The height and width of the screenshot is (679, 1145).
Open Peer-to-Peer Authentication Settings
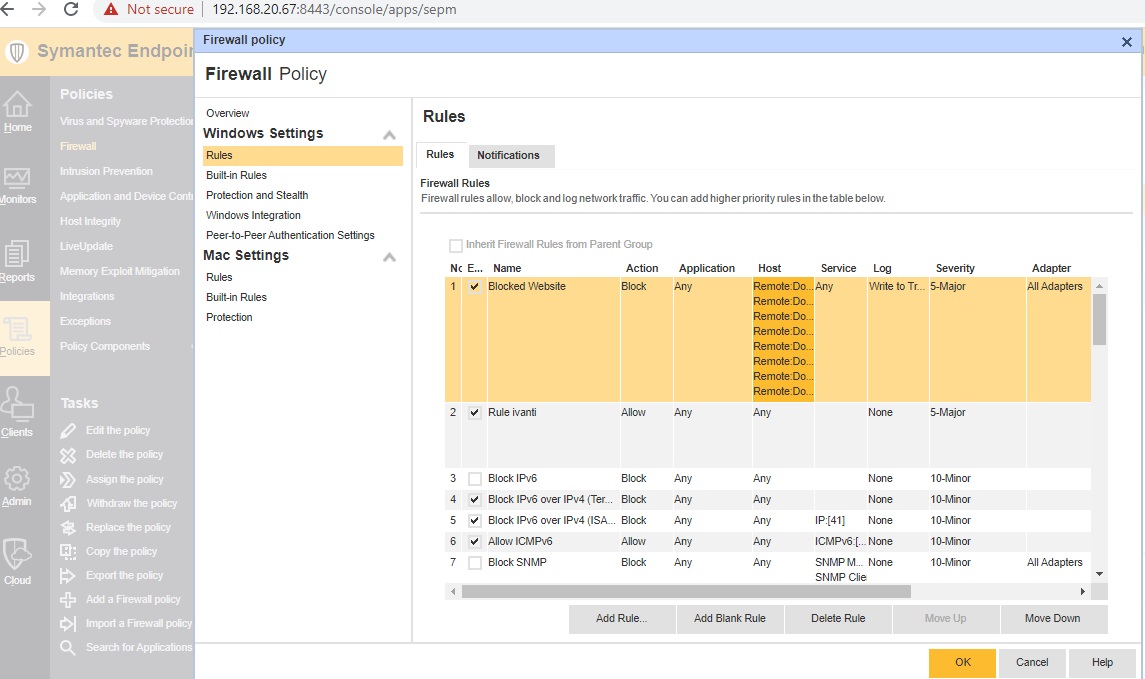(x=290, y=235)
